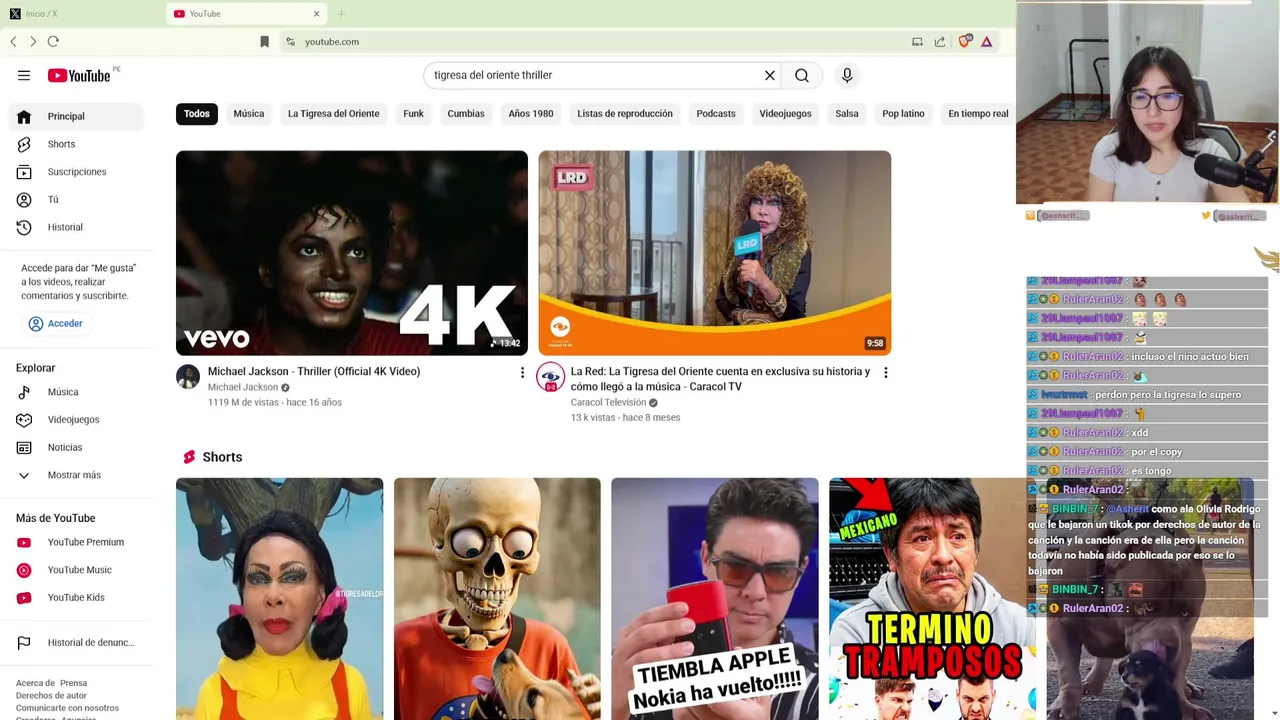Open Caracol Televisión channel name
The height and width of the screenshot is (720, 1280).
[609, 403]
